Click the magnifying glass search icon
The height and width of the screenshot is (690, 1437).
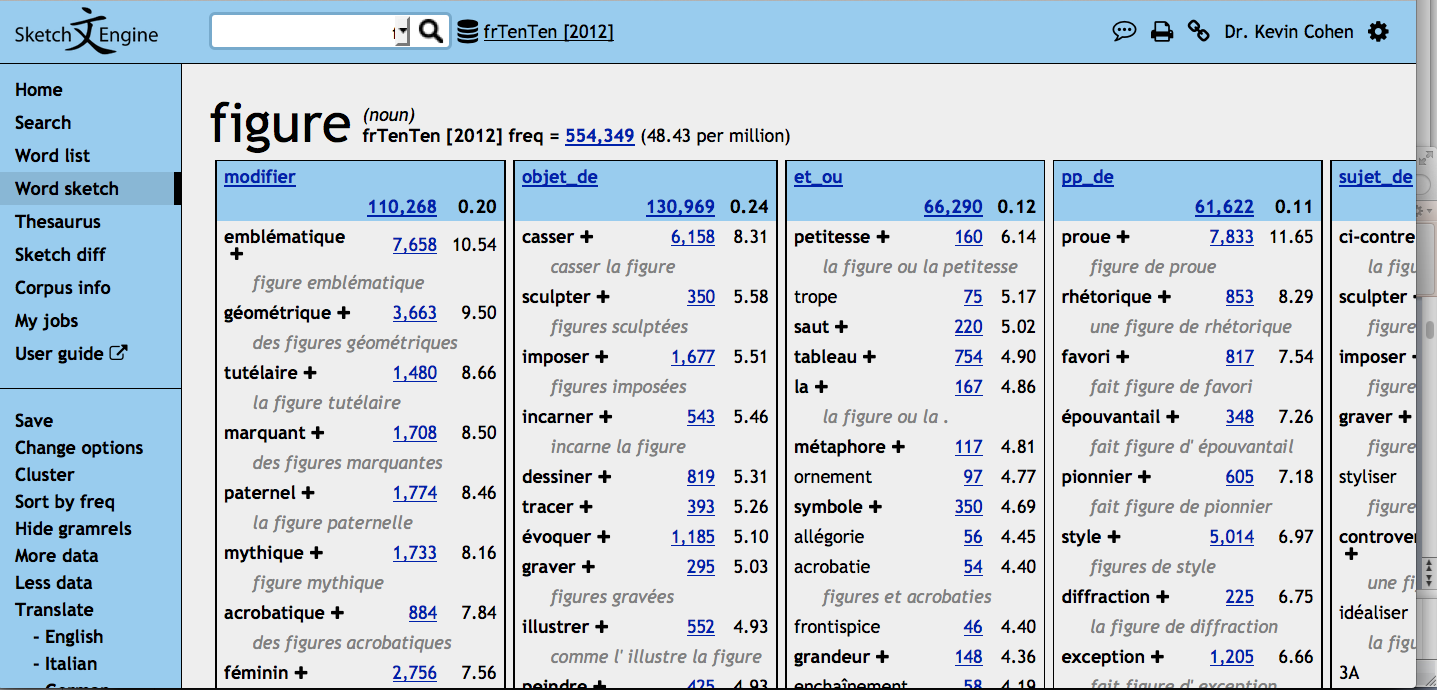click(430, 32)
